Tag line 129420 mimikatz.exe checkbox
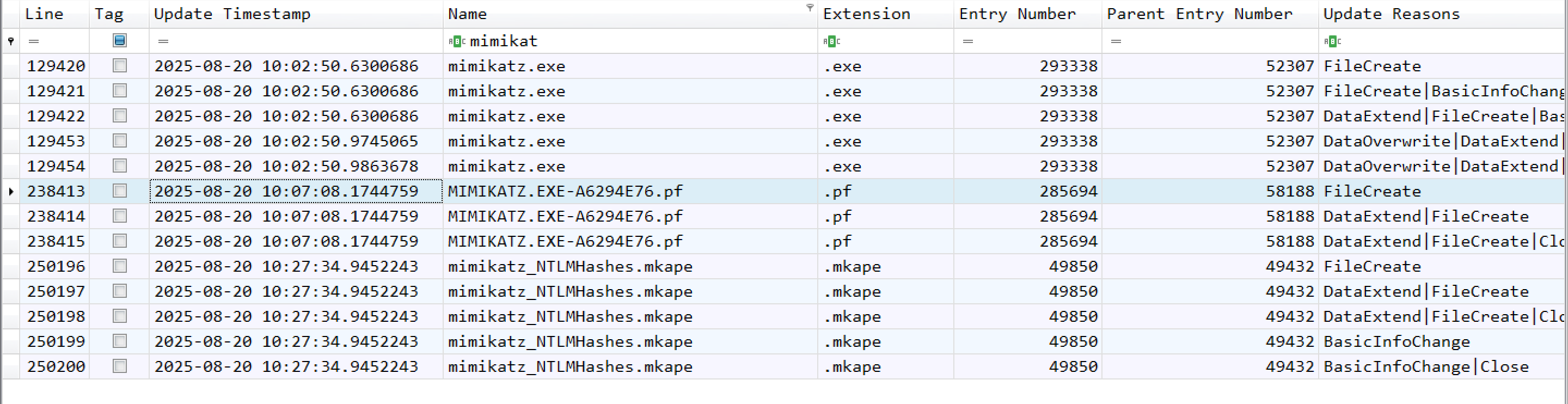The height and width of the screenshot is (404, 1568). point(120,66)
